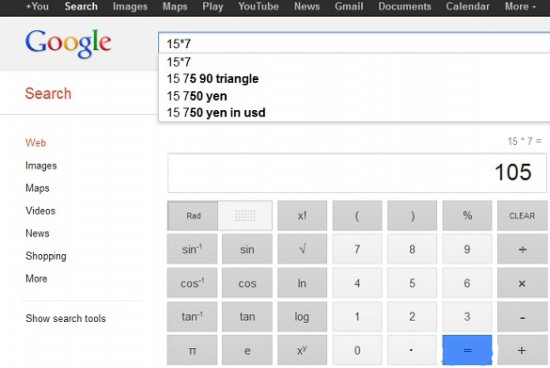Viewport: 550px width, 368px height.
Task: Insert Euler's constant e
Action: [x=247, y=350]
